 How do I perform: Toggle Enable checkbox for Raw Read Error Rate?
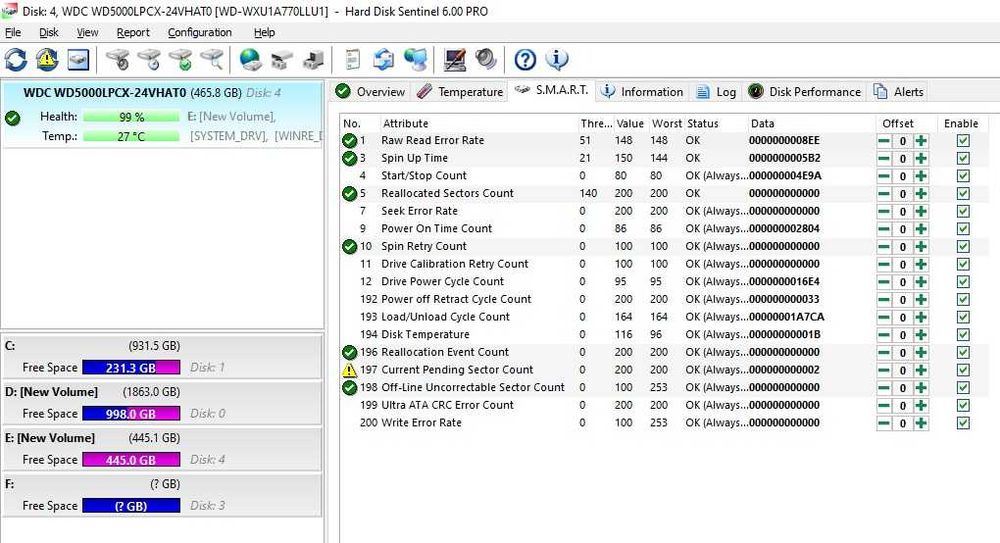pos(963,140)
